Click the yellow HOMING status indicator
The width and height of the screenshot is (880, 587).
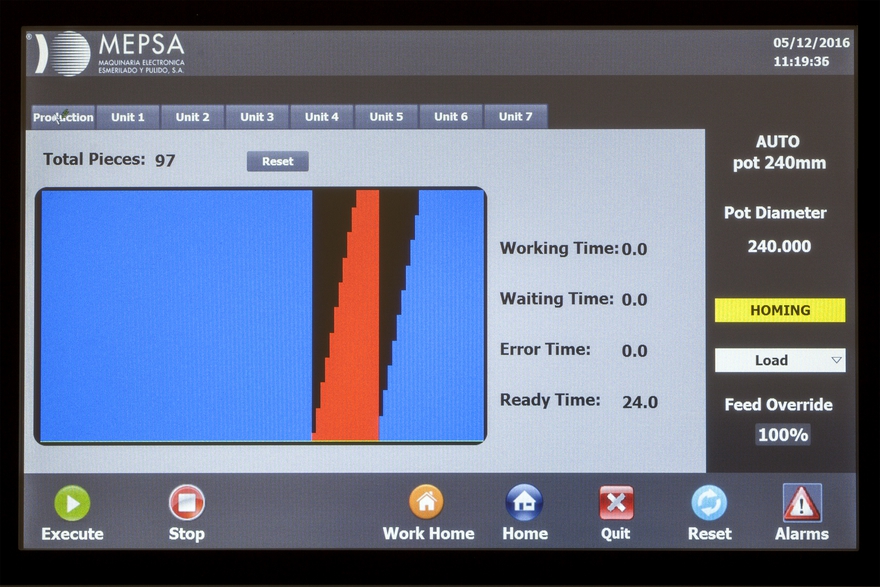point(780,310)
